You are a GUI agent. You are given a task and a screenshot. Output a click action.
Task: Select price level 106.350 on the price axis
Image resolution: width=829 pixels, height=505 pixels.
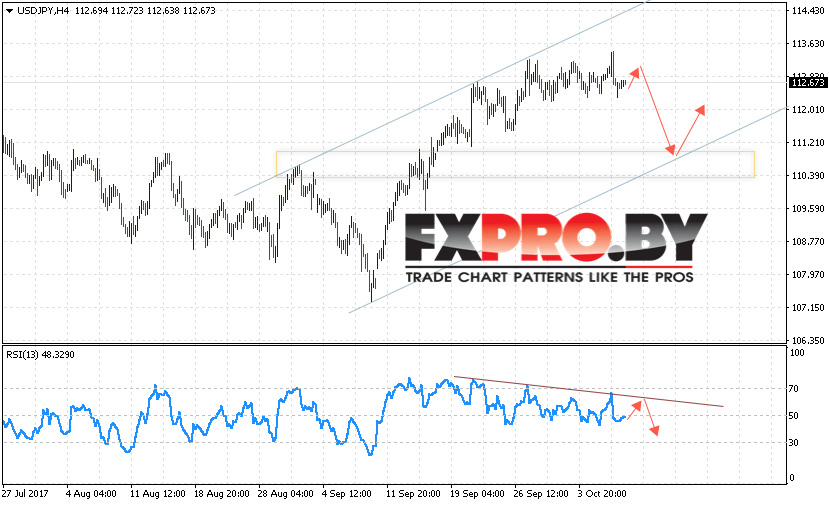(x=808, y=341)
